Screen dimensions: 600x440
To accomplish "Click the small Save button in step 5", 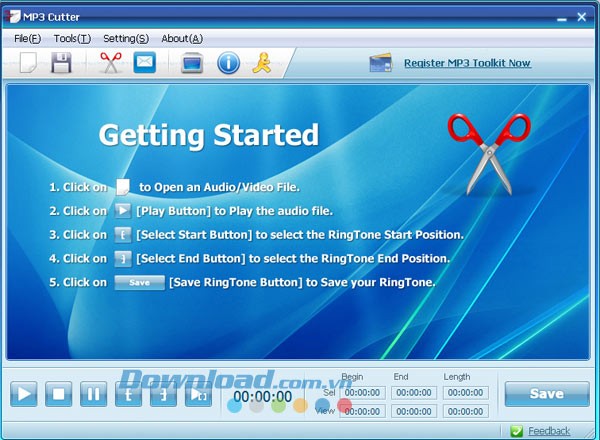I will tap(140, 282).
